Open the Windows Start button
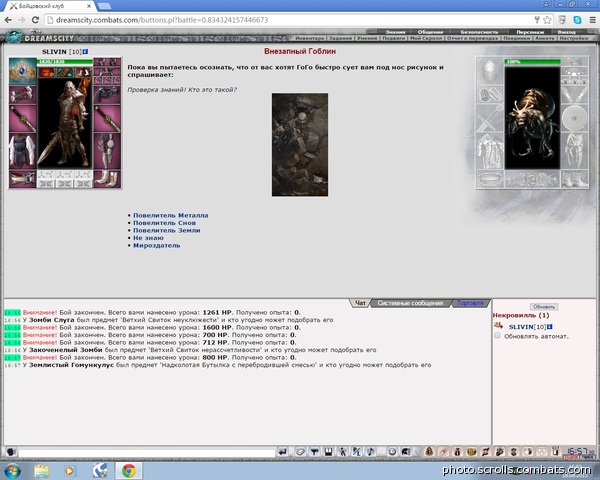Image resolution: width=600 pixels, height=480 pixels. [x=12, y=470]
